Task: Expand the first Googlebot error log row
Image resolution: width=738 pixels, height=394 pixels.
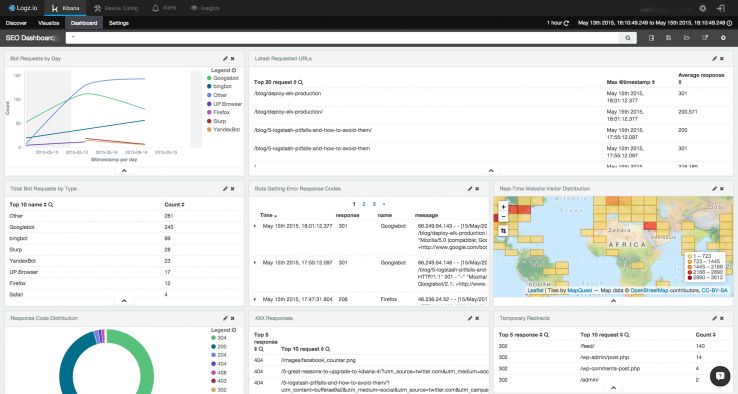Action: [x=255, y=226]
